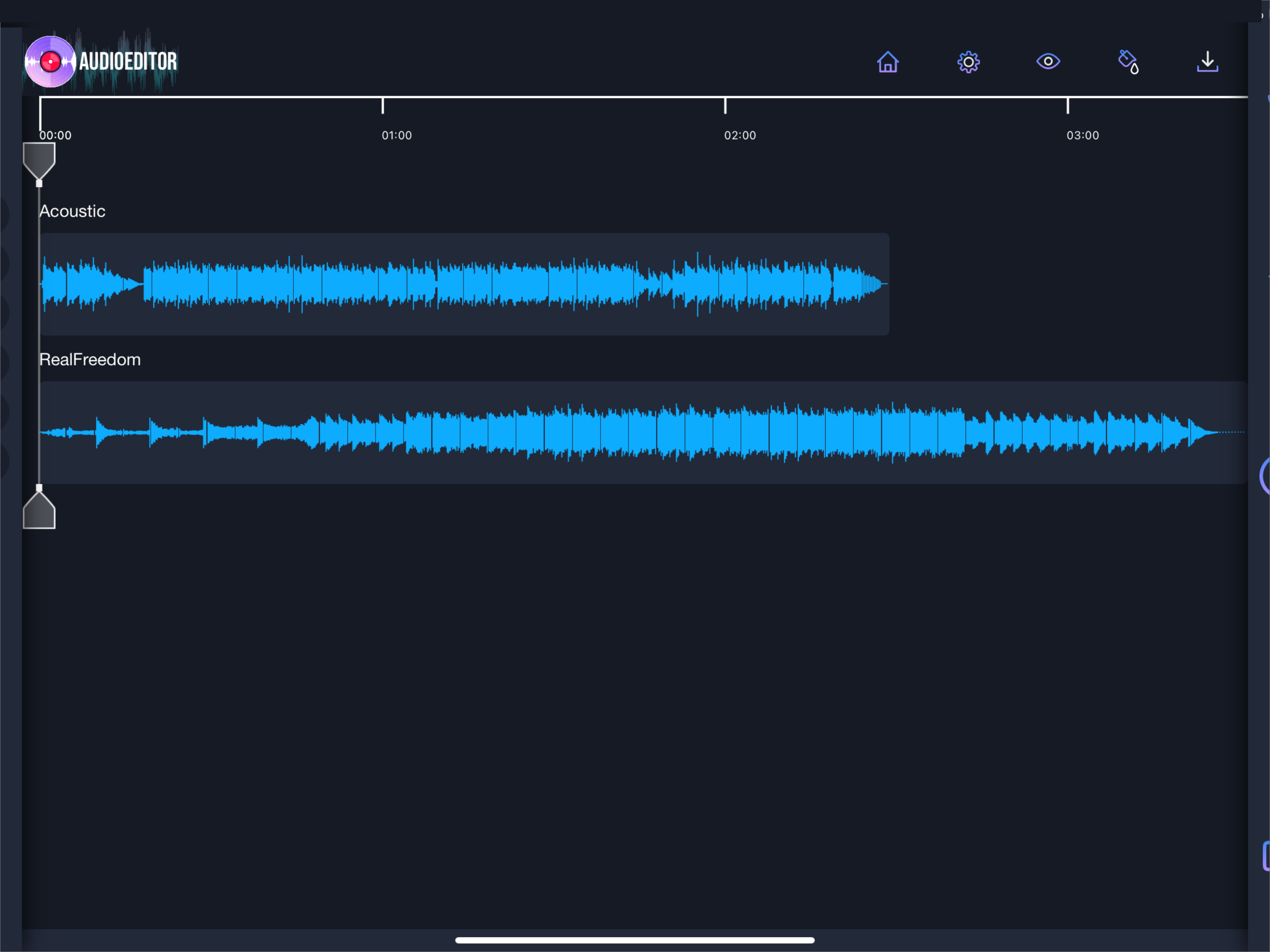Select the Acoustic track label
Image resolution: width=1270 pixels, height=952 pixels.
[x=73, y=212]
